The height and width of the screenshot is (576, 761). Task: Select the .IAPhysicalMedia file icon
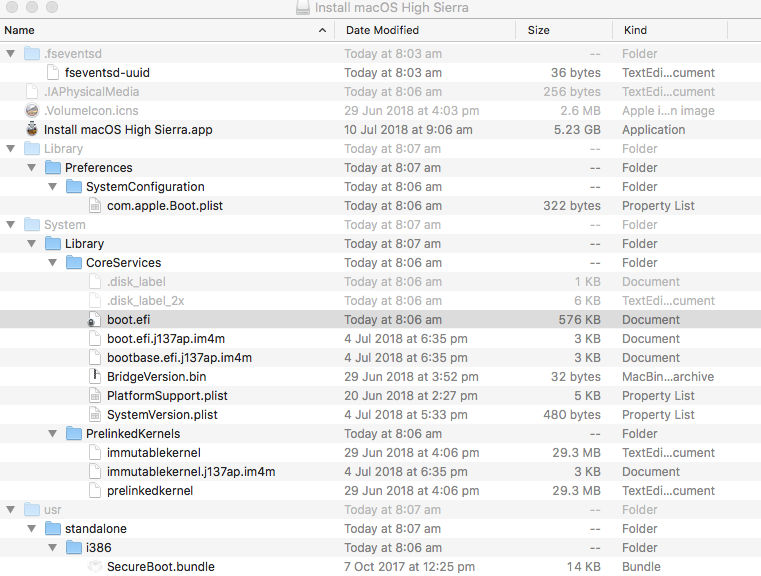[x=32, y=91]
